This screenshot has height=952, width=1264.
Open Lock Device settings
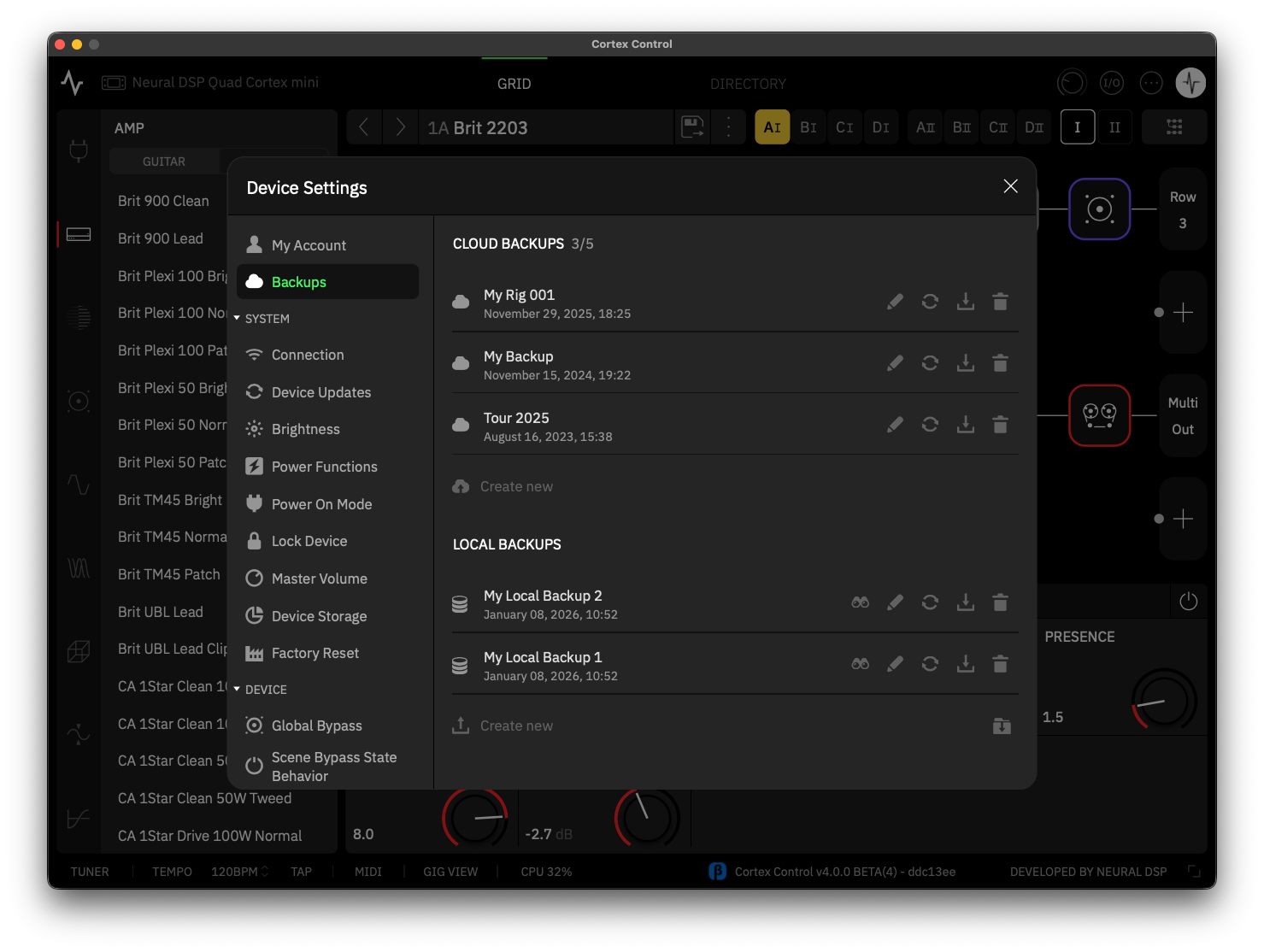click(x=327, y=541)
